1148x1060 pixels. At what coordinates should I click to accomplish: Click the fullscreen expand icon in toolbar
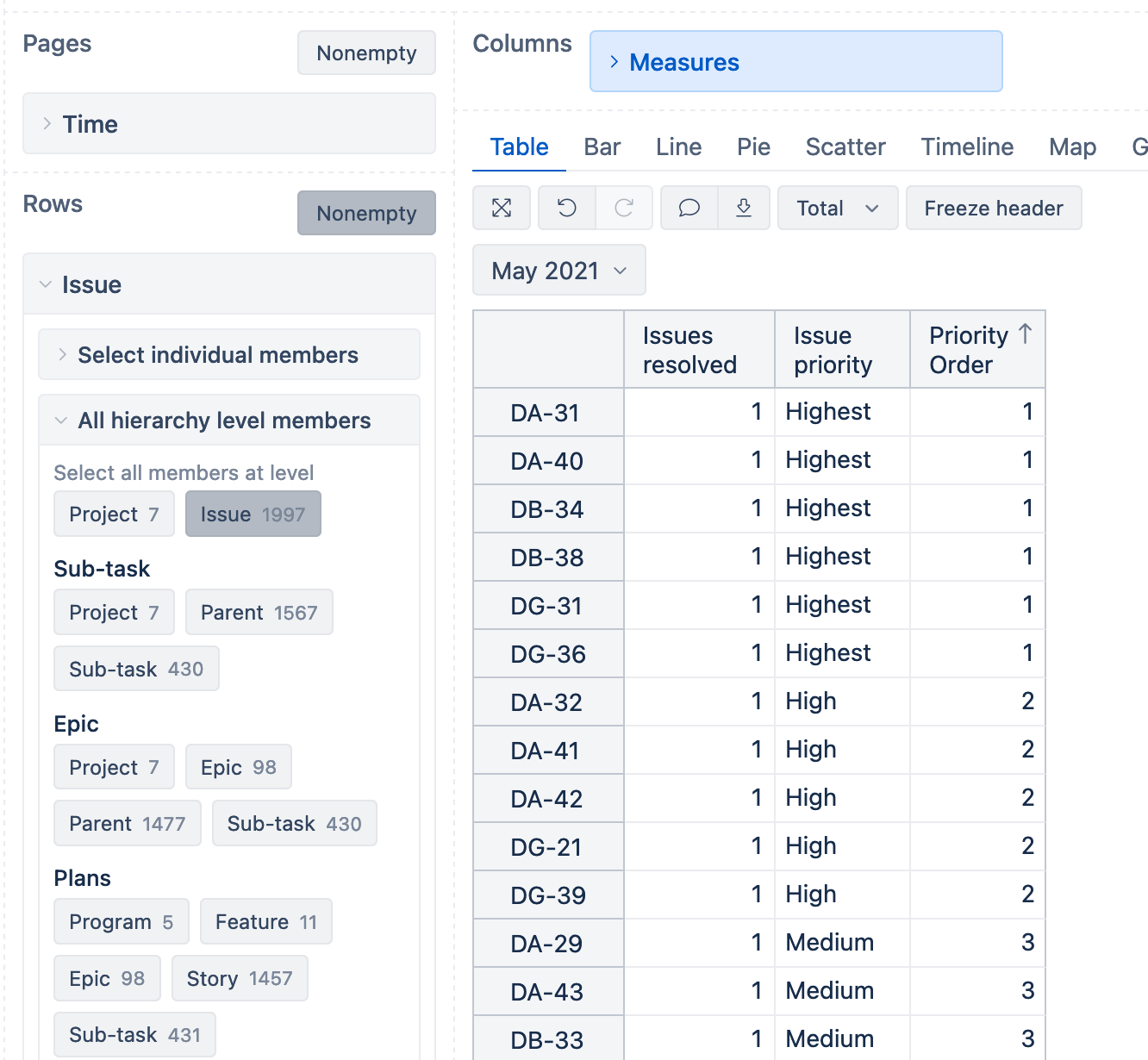pyautogui.click(x=502, y=208)
